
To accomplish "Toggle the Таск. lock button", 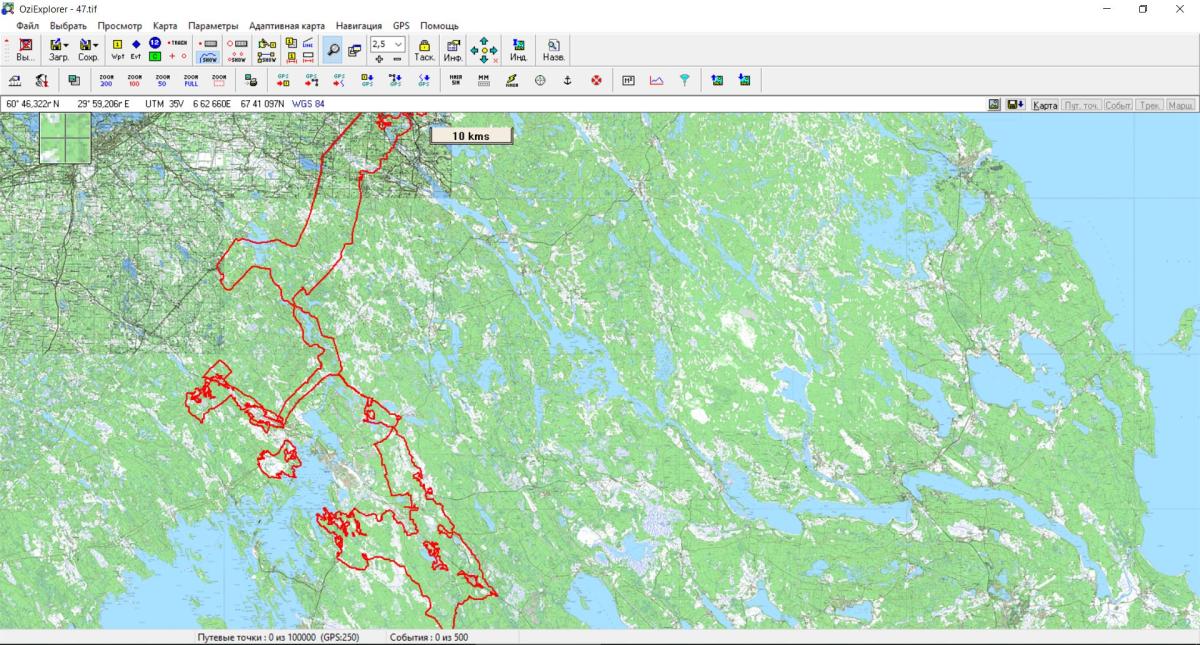I will point(424,50).
